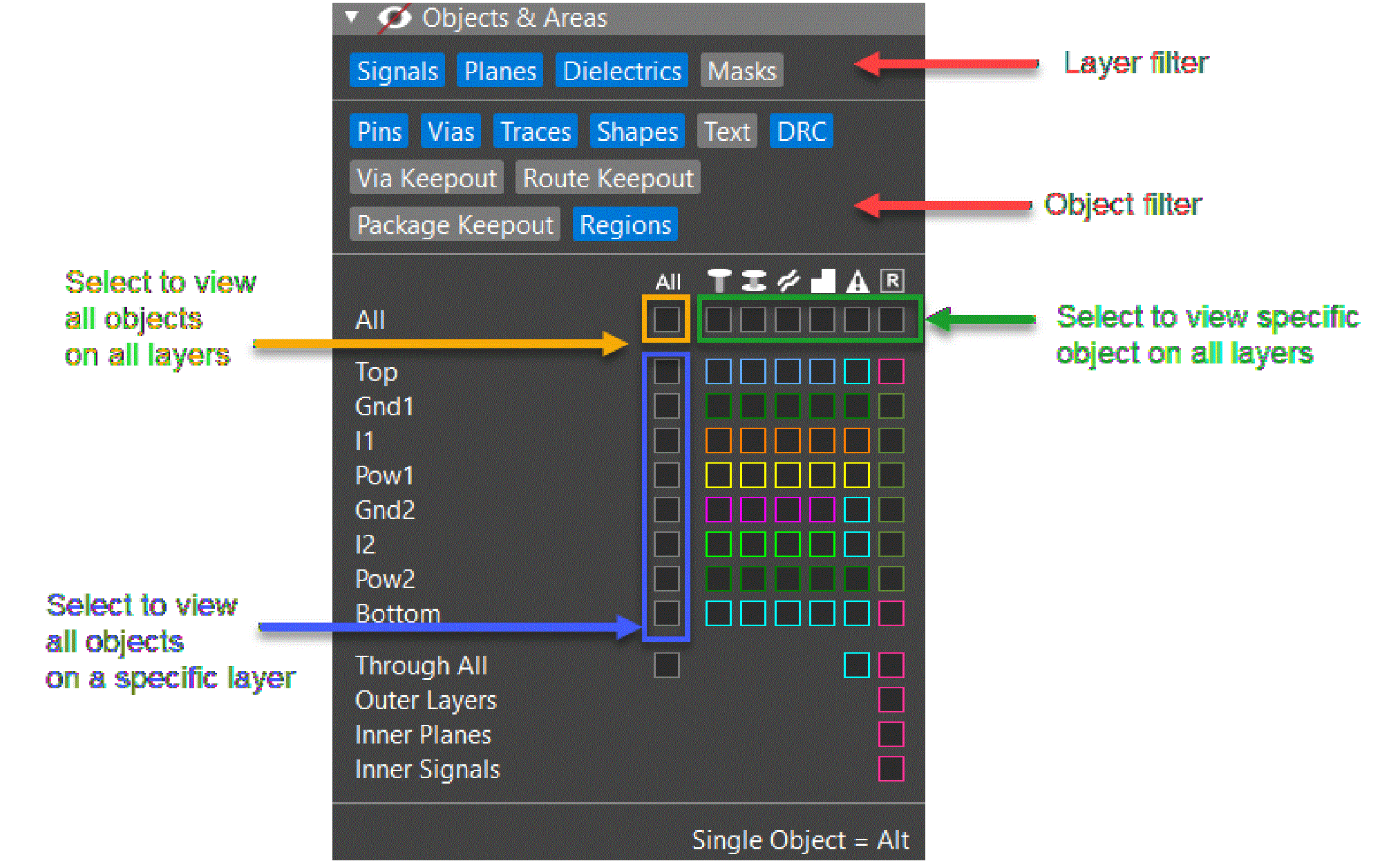The image size is (1400, 861).
Task: Check the All-column box for Gnd1 layer
Action: click(x=667, y=406)
